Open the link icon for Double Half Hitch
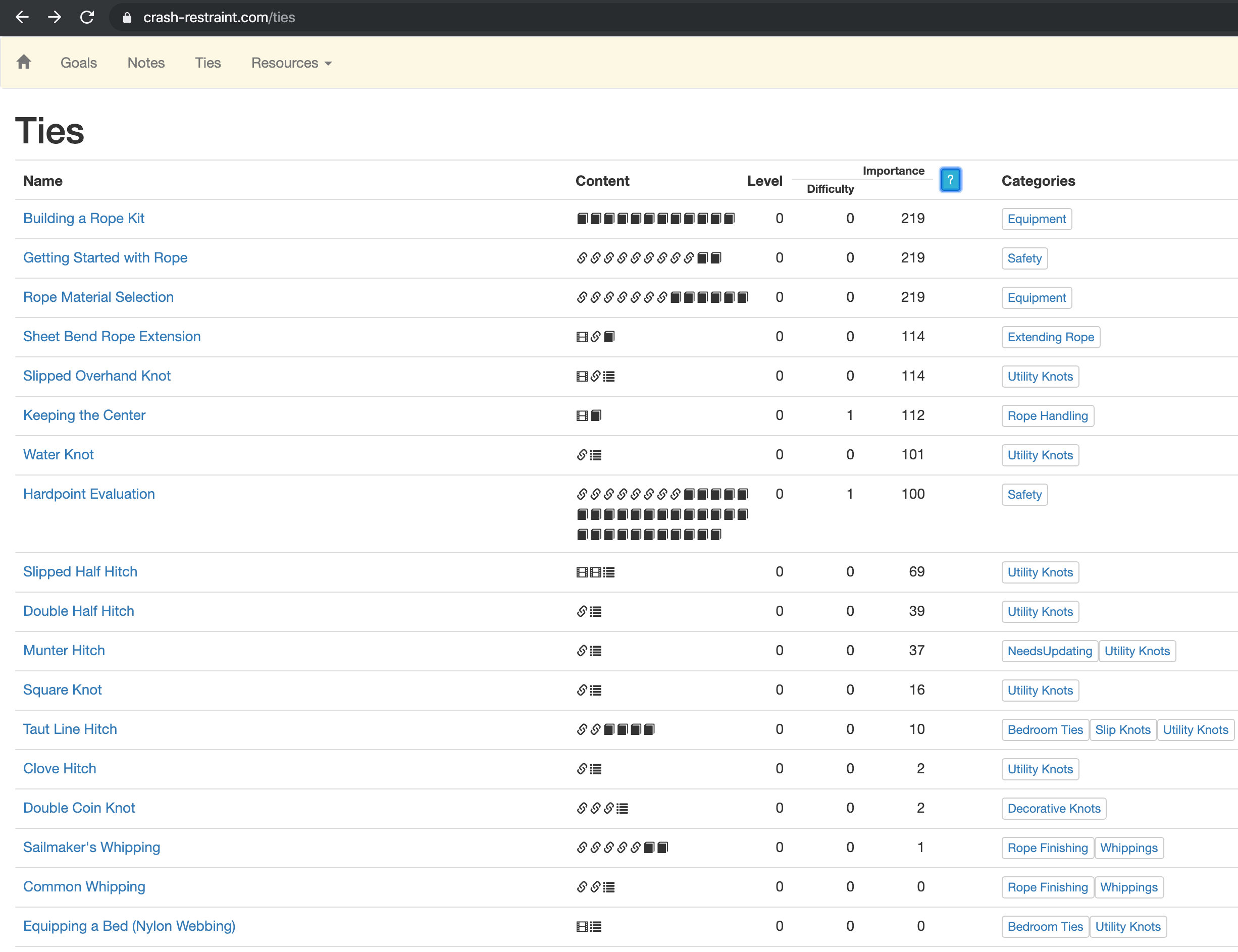 coord(582,611)
